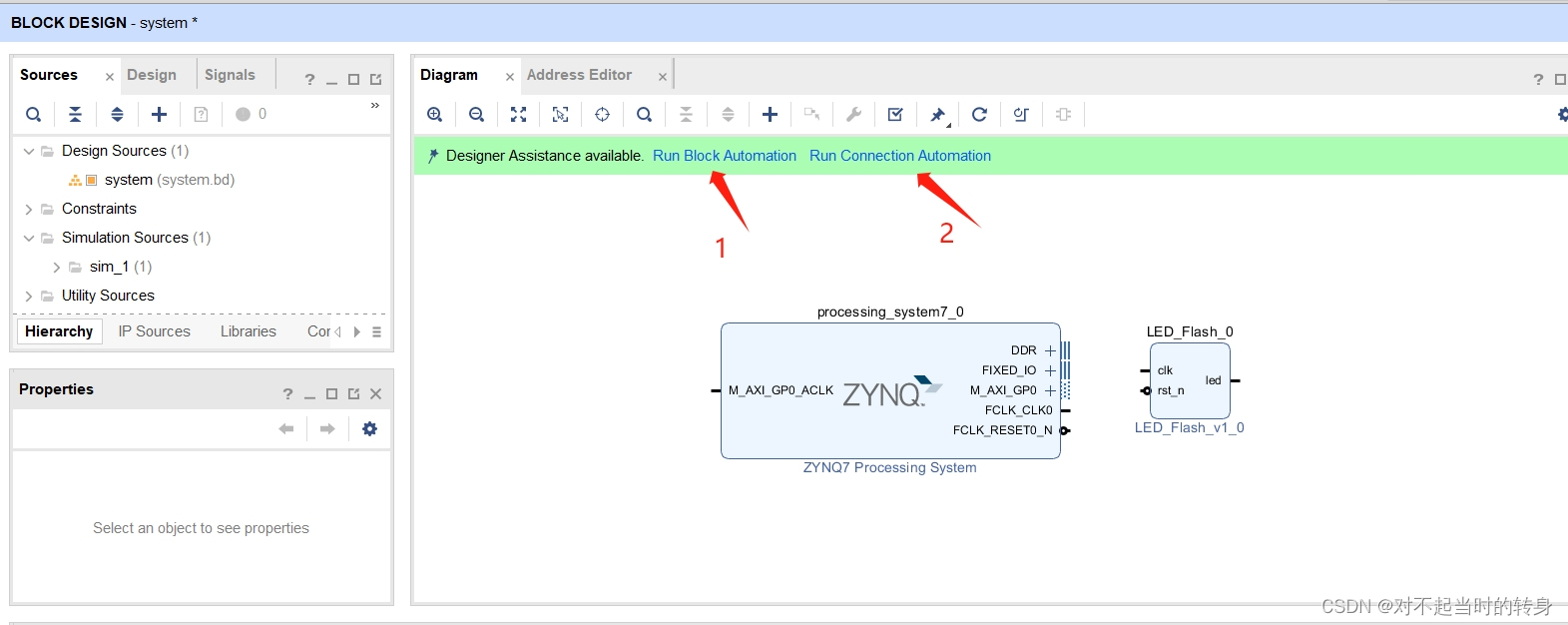
Task: Click the wrench Customize Block icon
Action: click(x=854, y=115)
